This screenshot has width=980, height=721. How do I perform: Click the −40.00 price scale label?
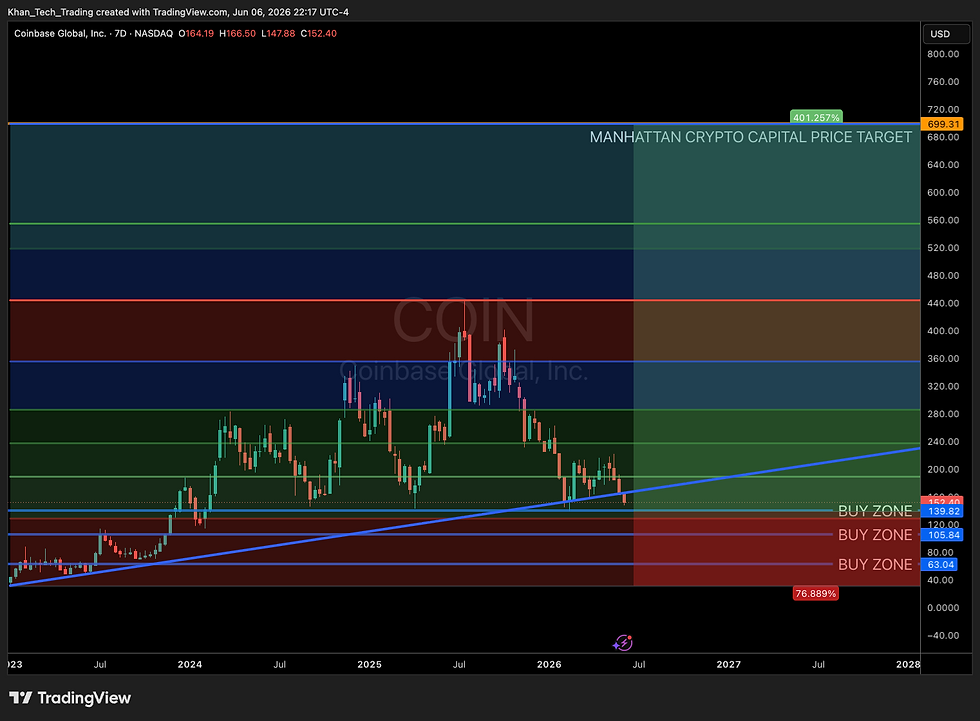point(943,635)
